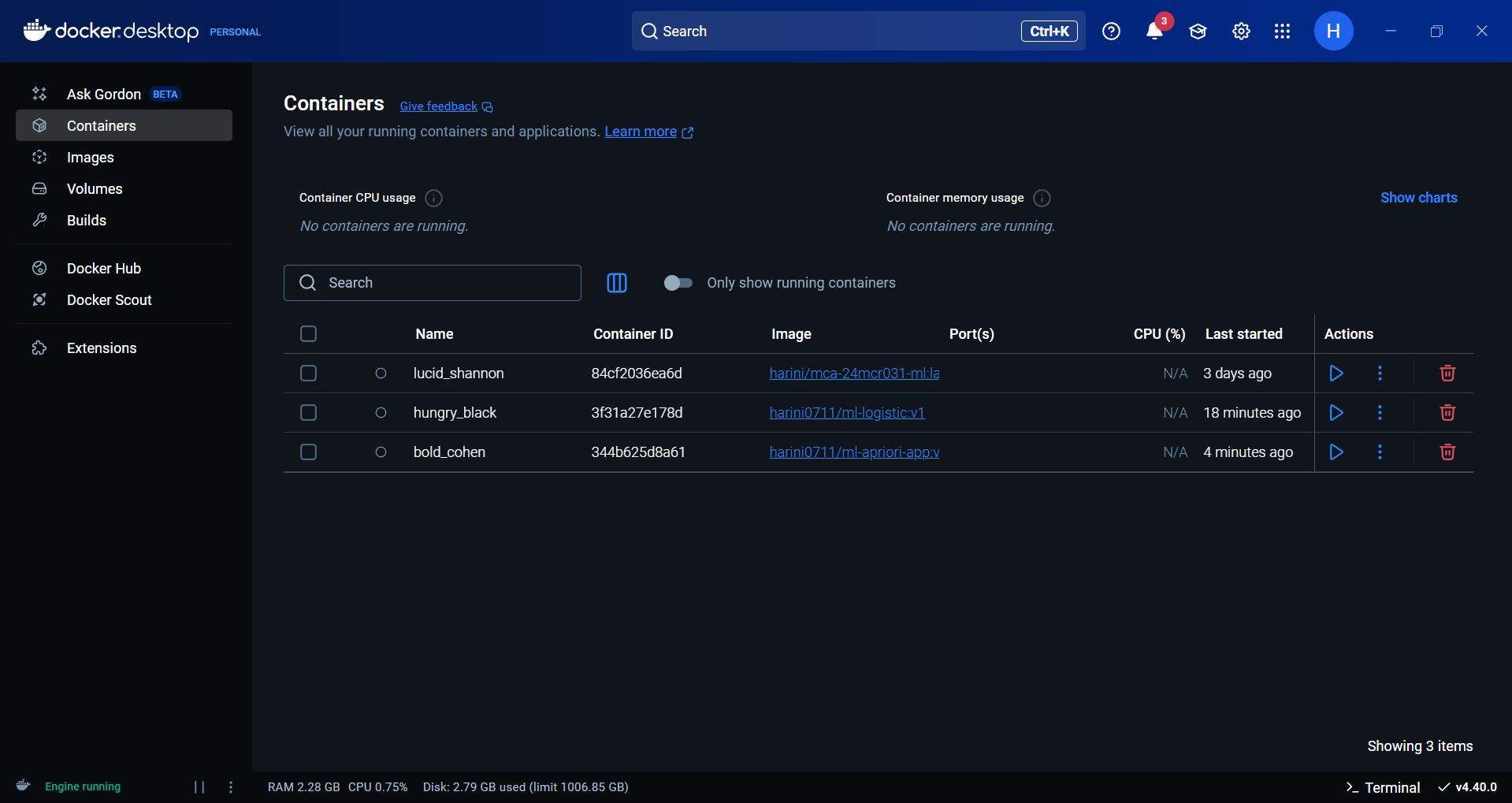Open harini0711/ml-logistic:v1 image link
The height and width of the screenshot is (803, 1512).
pos(847,413)
